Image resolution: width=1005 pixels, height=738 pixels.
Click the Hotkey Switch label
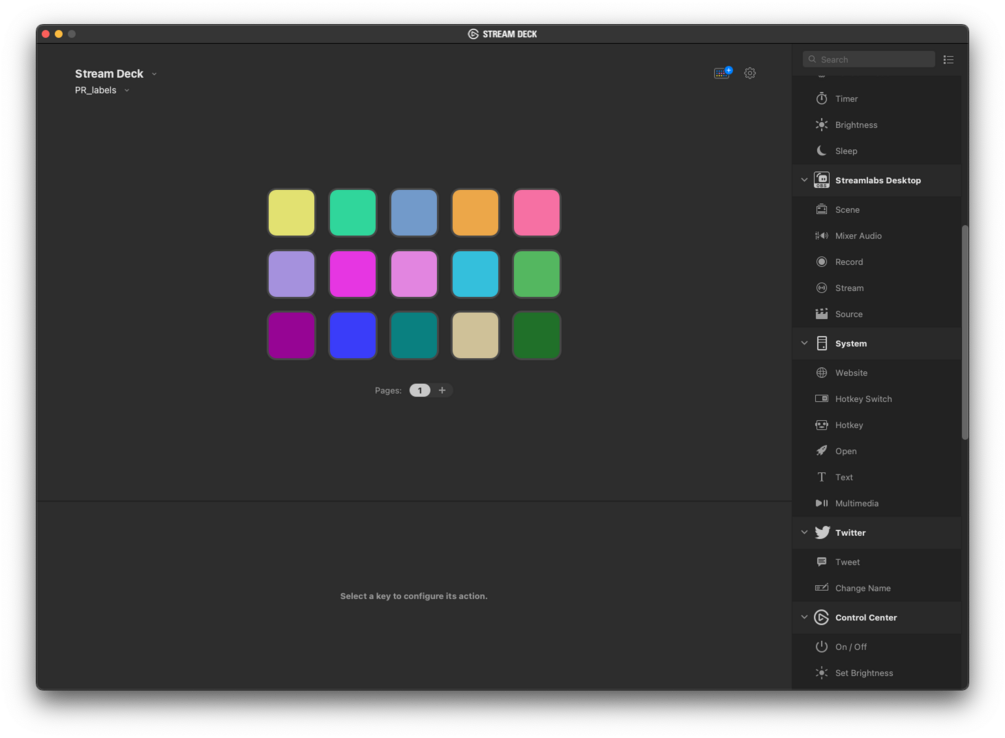pyautogui.click(x=863, y=399)
